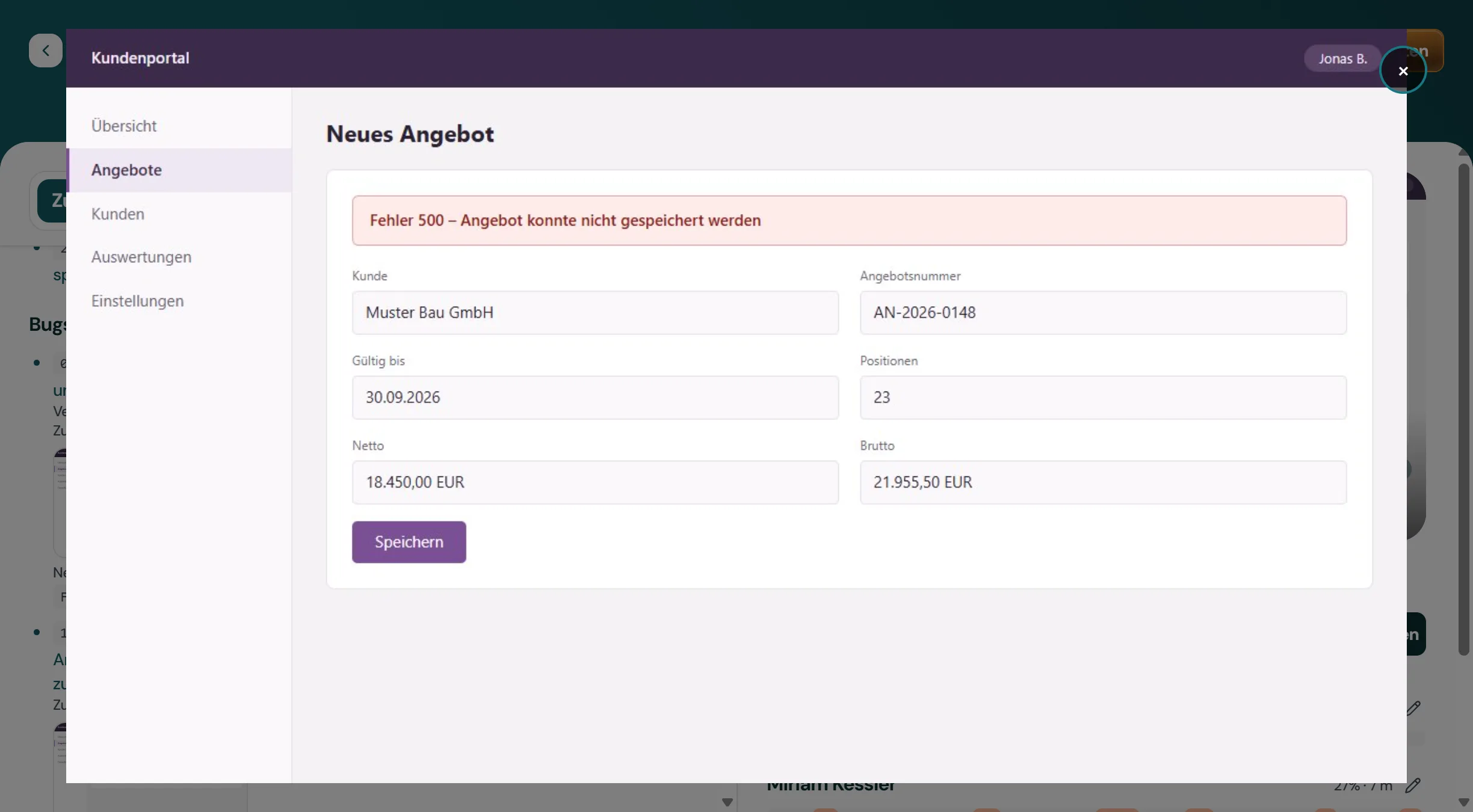The height and width of the screenshot is (812, 1473).
Task: Click the Brutto amount field
Action: point(1103,482)
